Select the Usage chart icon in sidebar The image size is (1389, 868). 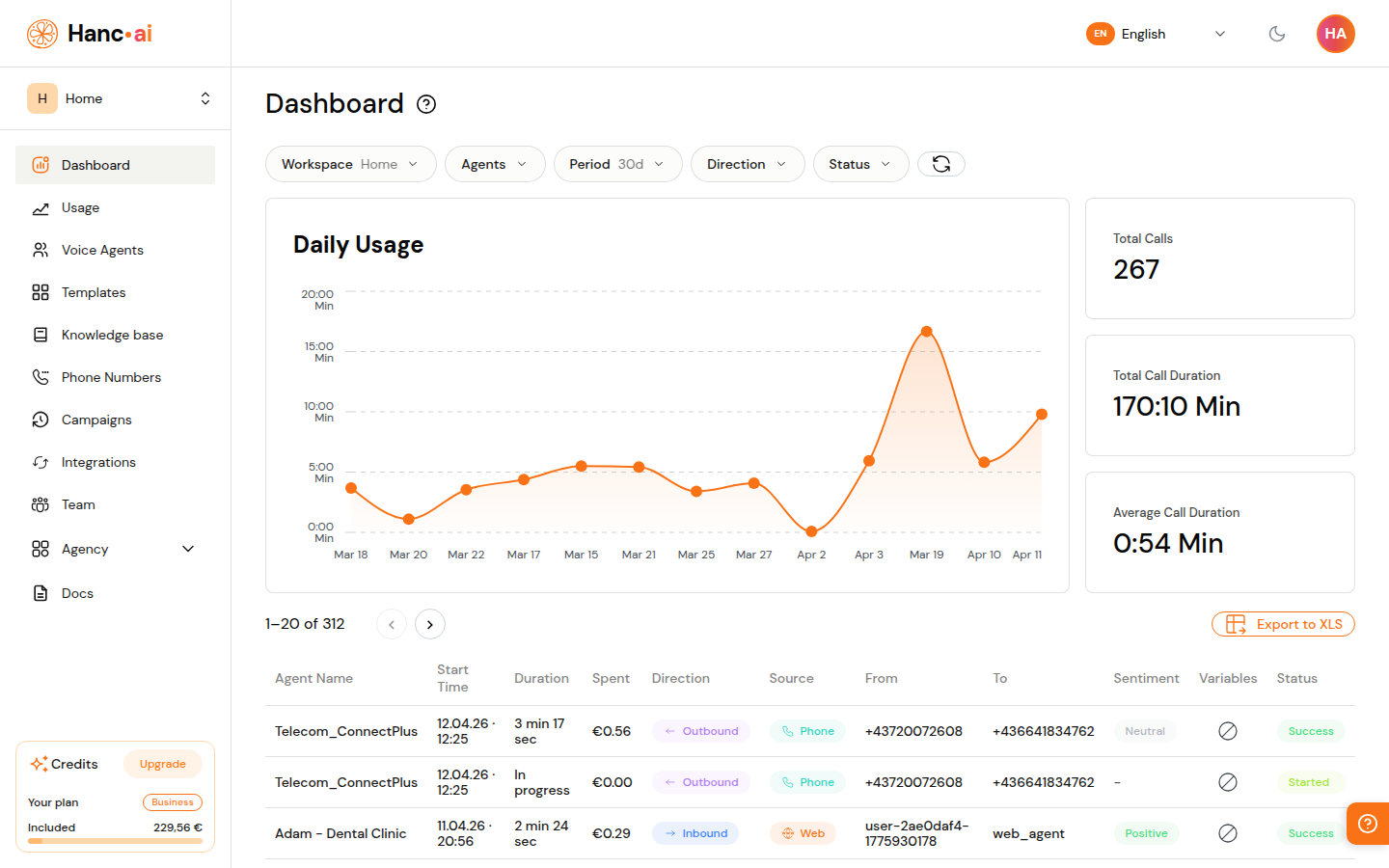pyautogui.click(x=41, y=207)
